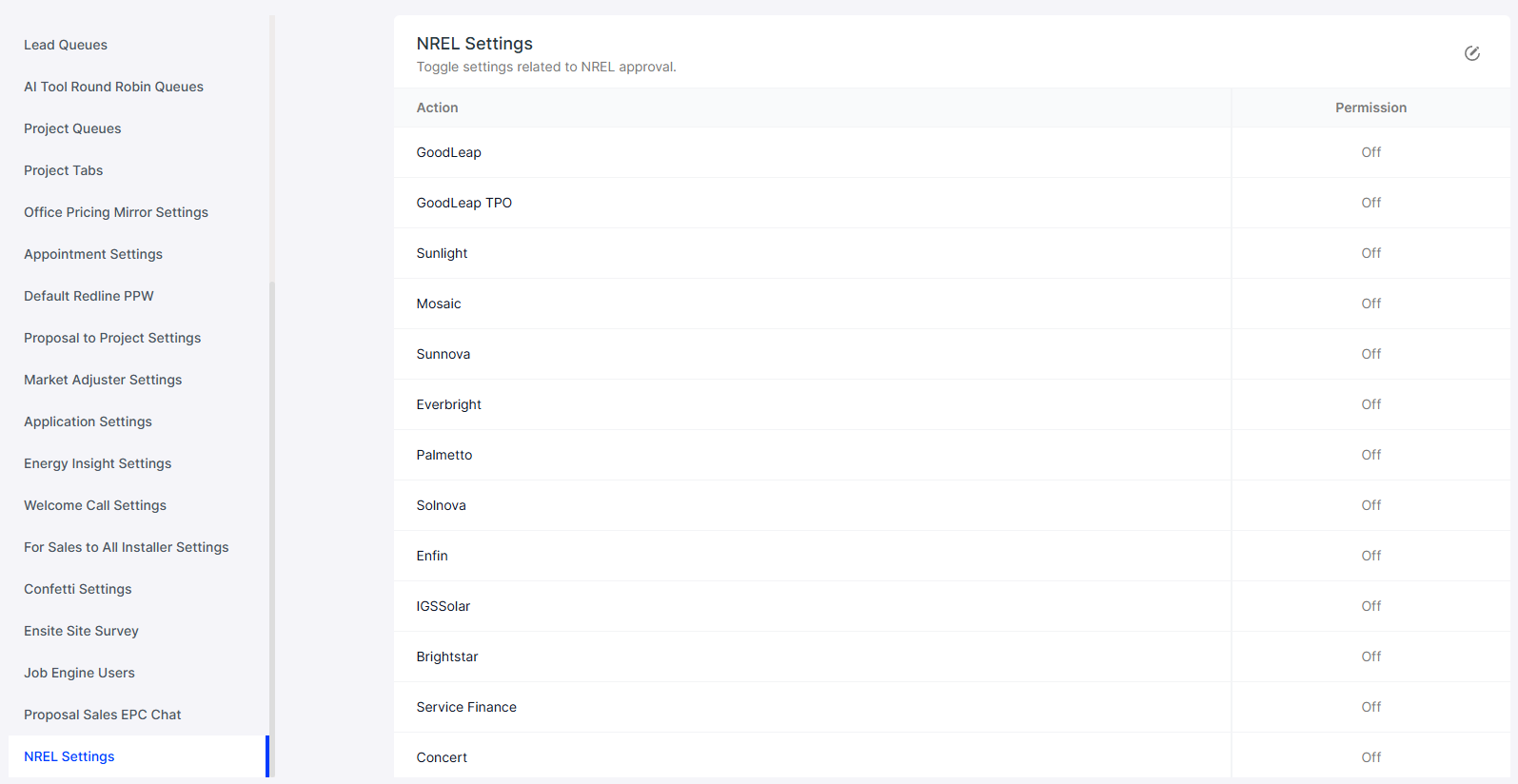Go to Project Queues

(x=72, y=128)
